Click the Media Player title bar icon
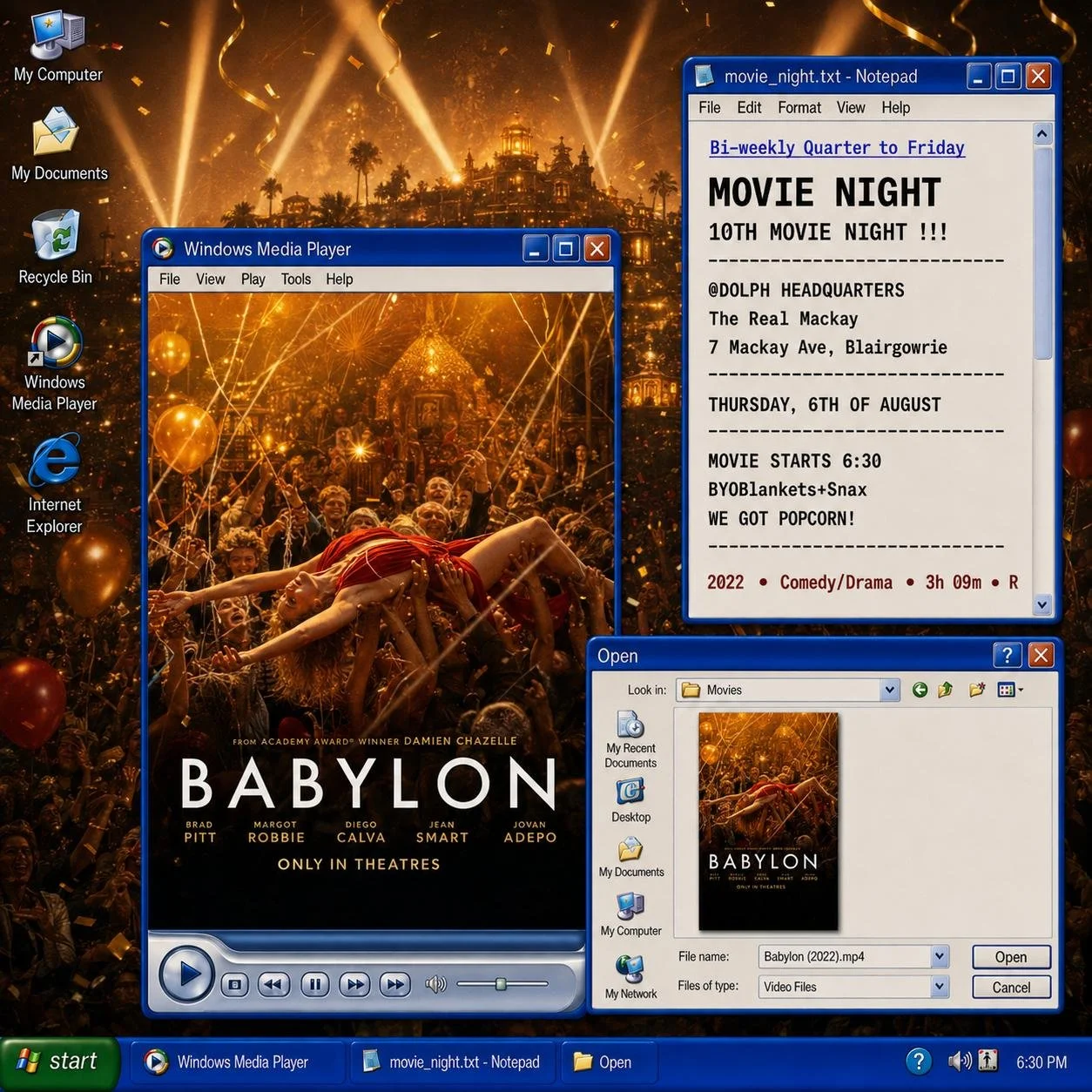 (163, 249)
